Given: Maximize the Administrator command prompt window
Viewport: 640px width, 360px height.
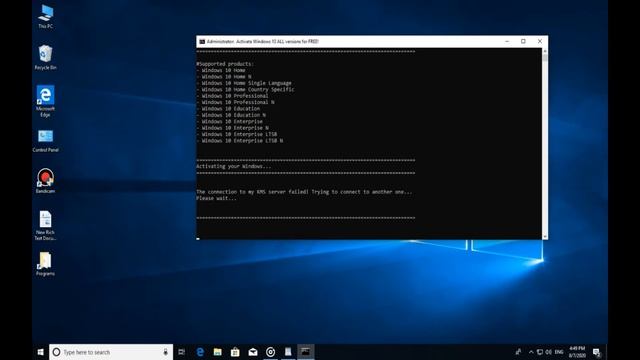Looking at the screenshot, I should (523, 41).
